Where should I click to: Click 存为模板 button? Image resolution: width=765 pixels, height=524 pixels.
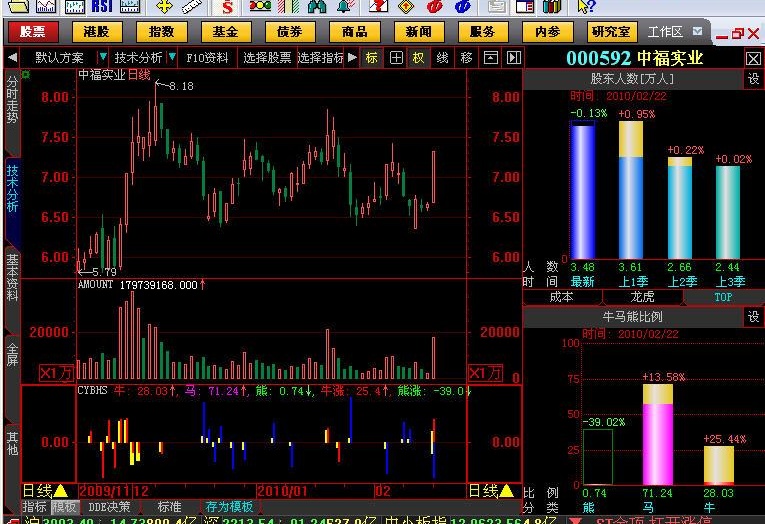[x=229, y=507]
